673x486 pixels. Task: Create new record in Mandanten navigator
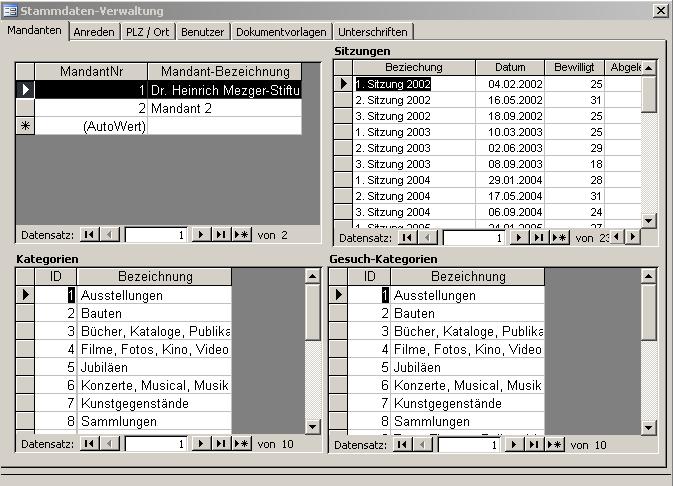[x=241, y=235]
